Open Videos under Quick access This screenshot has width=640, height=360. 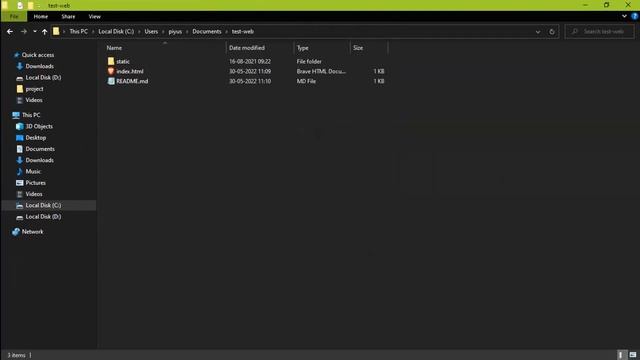[x=34, y=100]
